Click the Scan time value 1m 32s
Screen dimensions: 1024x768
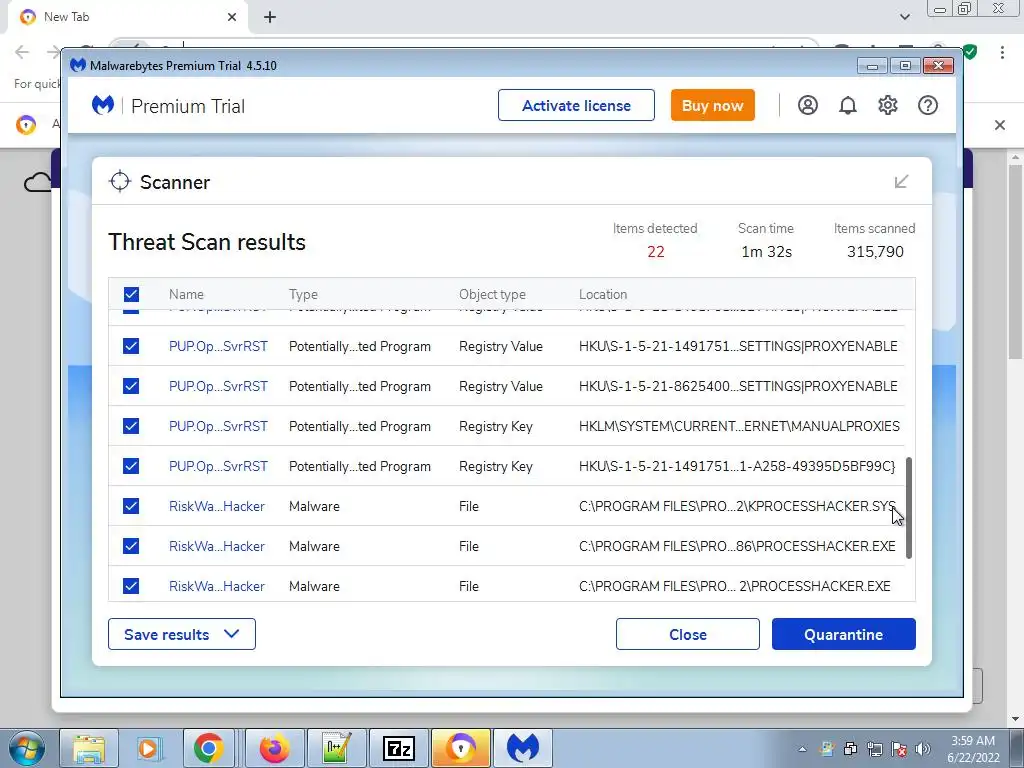pyautogui.click(x=767, y=252)
